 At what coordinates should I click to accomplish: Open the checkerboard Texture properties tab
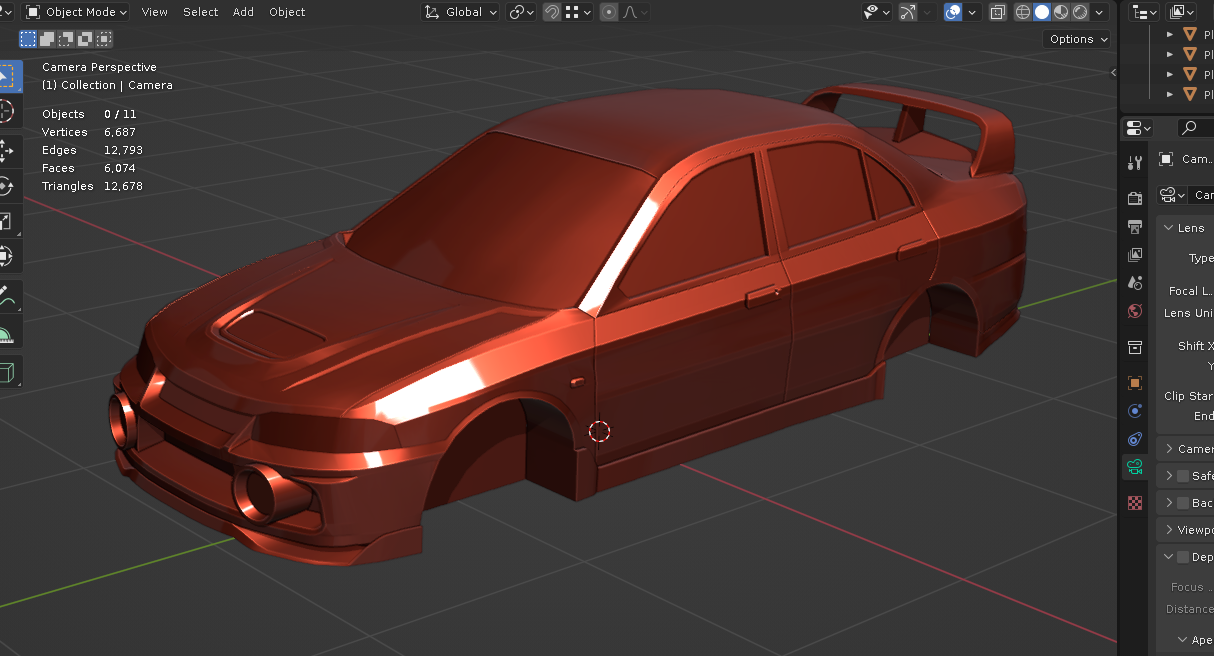tap(1135, 502)
